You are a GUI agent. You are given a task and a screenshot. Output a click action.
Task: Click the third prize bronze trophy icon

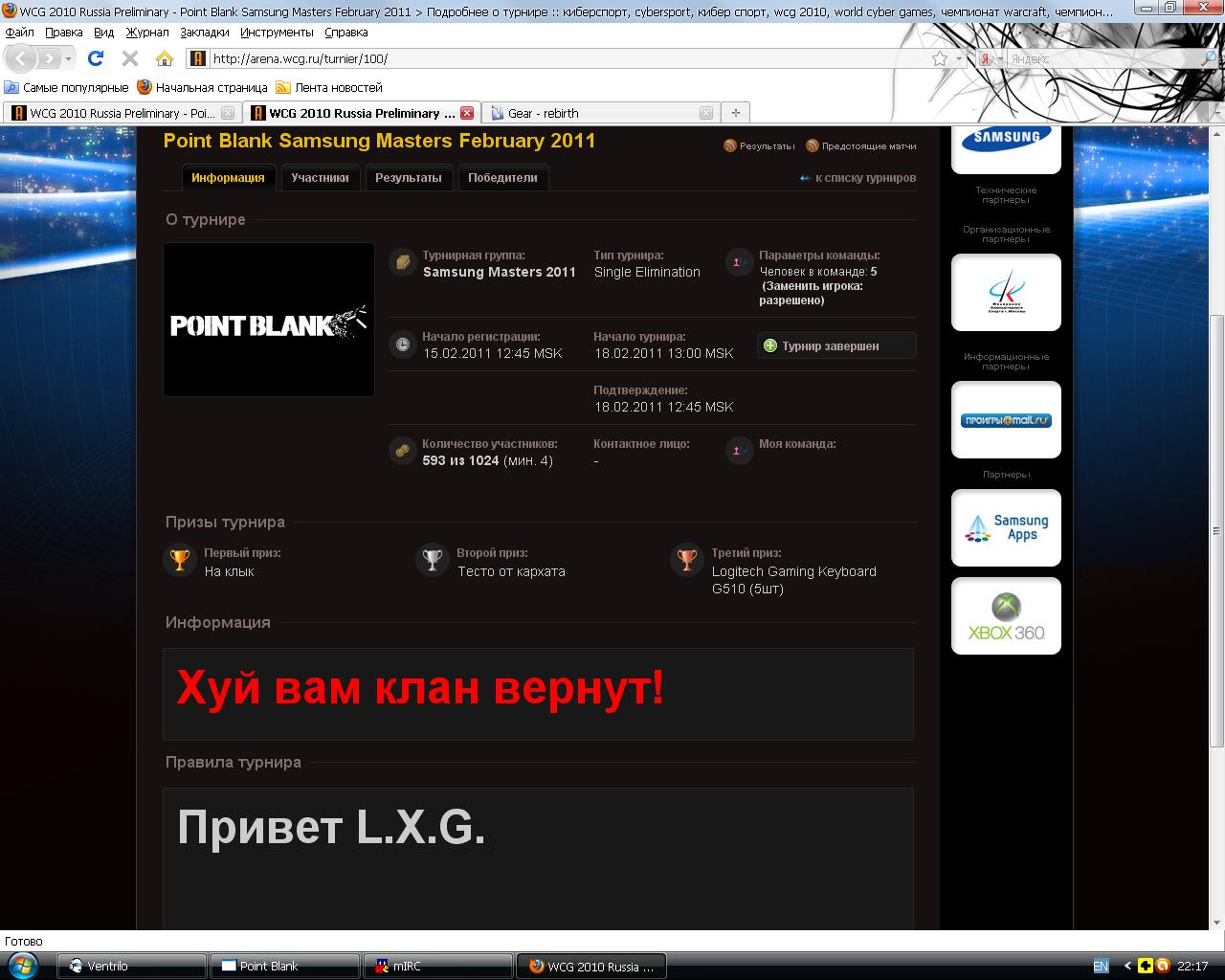(687, 560)
